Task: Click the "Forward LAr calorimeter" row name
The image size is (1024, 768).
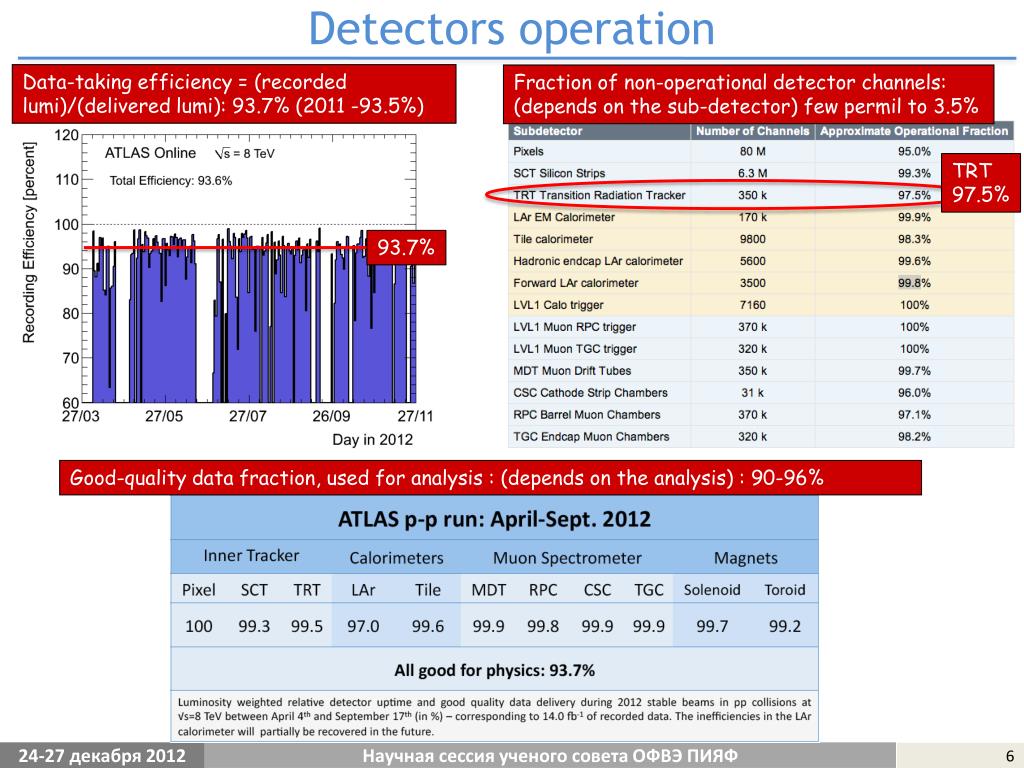Action: pos(576,283)
